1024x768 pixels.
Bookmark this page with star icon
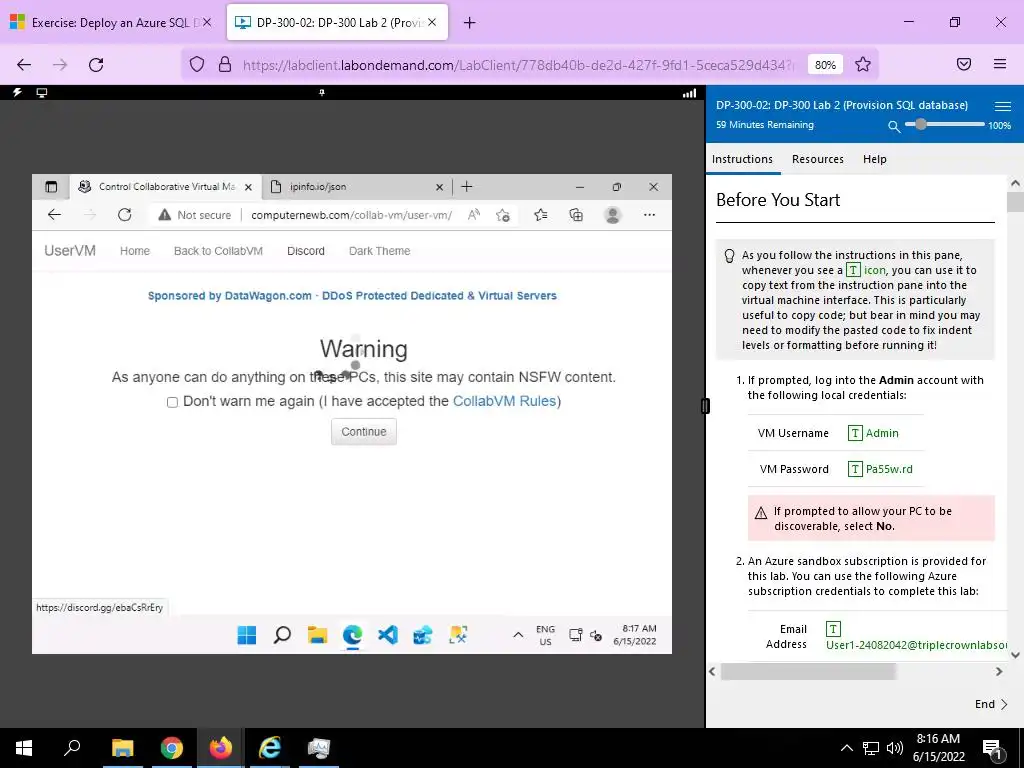point(863,64)
